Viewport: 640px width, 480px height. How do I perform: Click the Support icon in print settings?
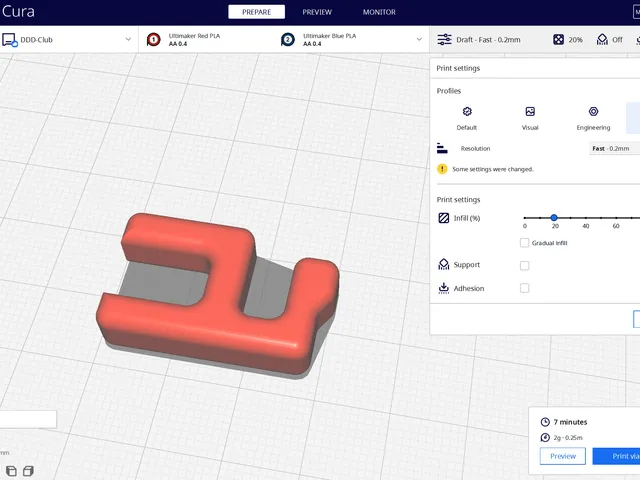point(444,264)
